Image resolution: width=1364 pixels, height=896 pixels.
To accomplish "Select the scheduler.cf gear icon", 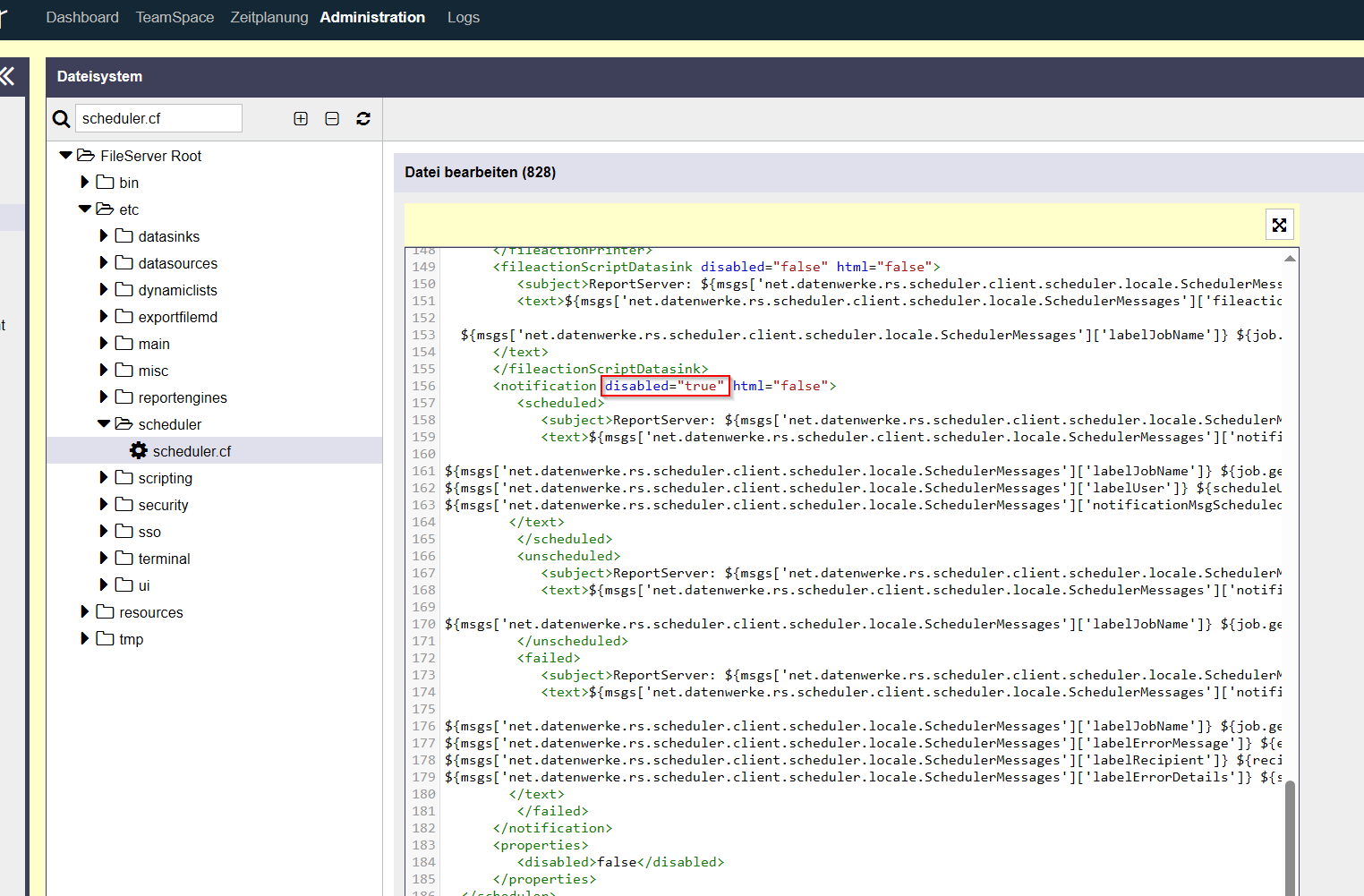I will [x=139, y=451].
